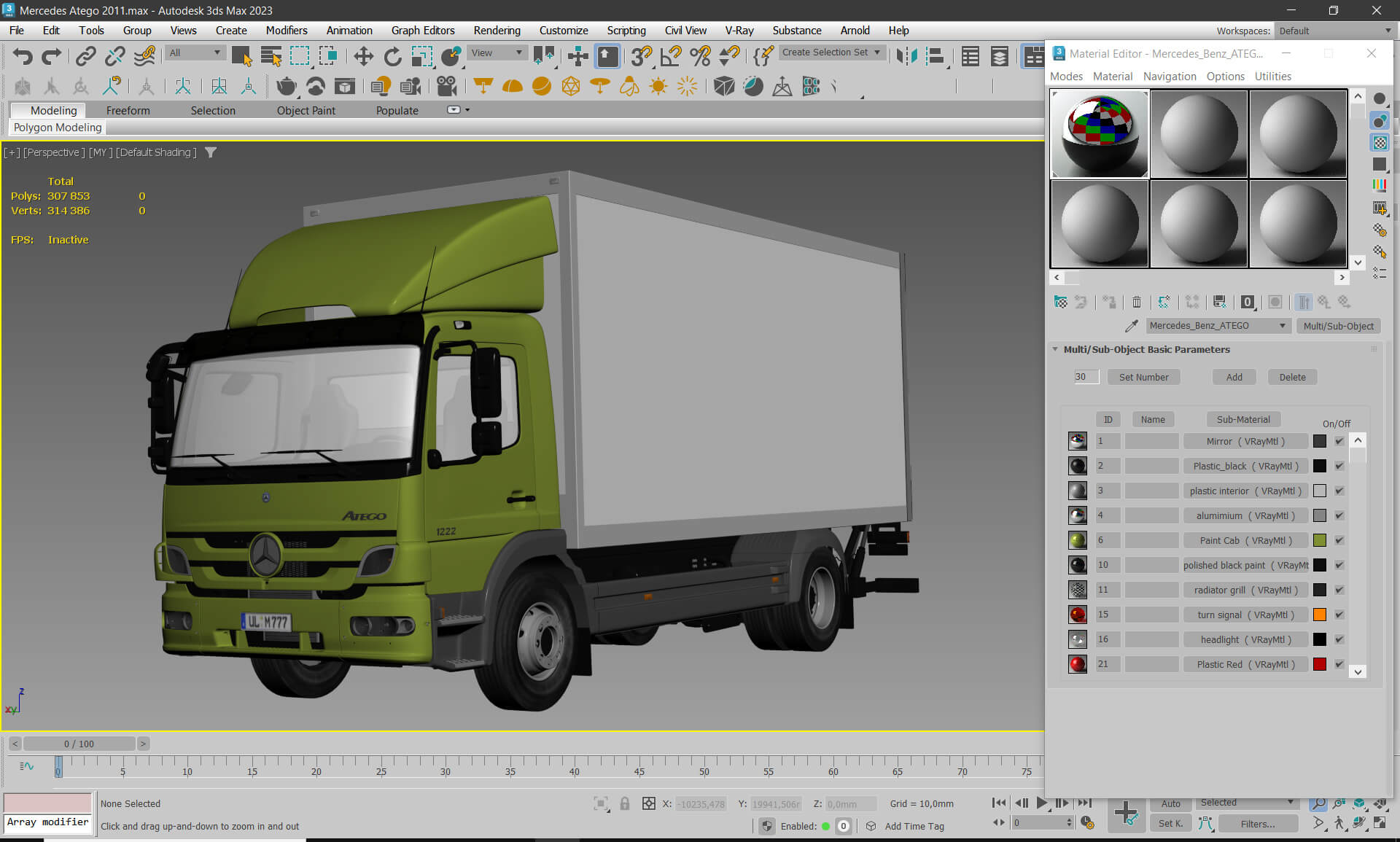Image resolution: width=1400 pixels, height=842 pixels.
Task: Click the camera creation icon
Action: [446, 87]
